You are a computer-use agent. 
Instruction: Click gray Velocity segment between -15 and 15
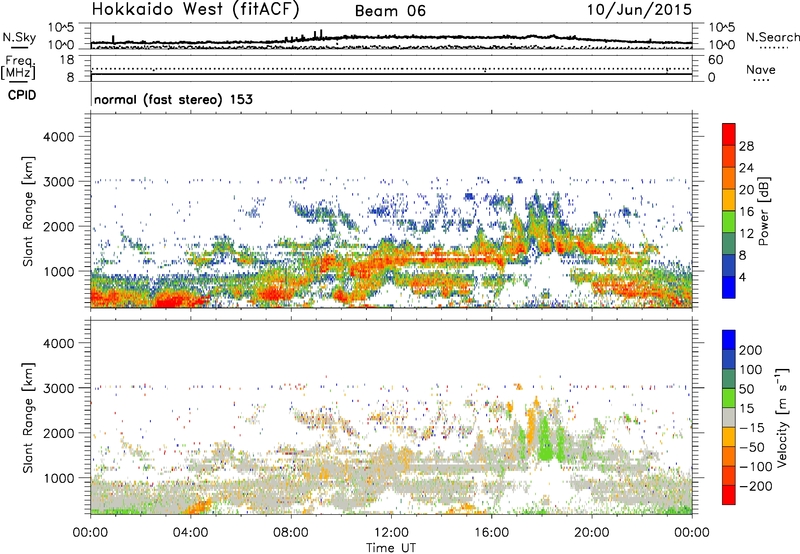(729, 417)
